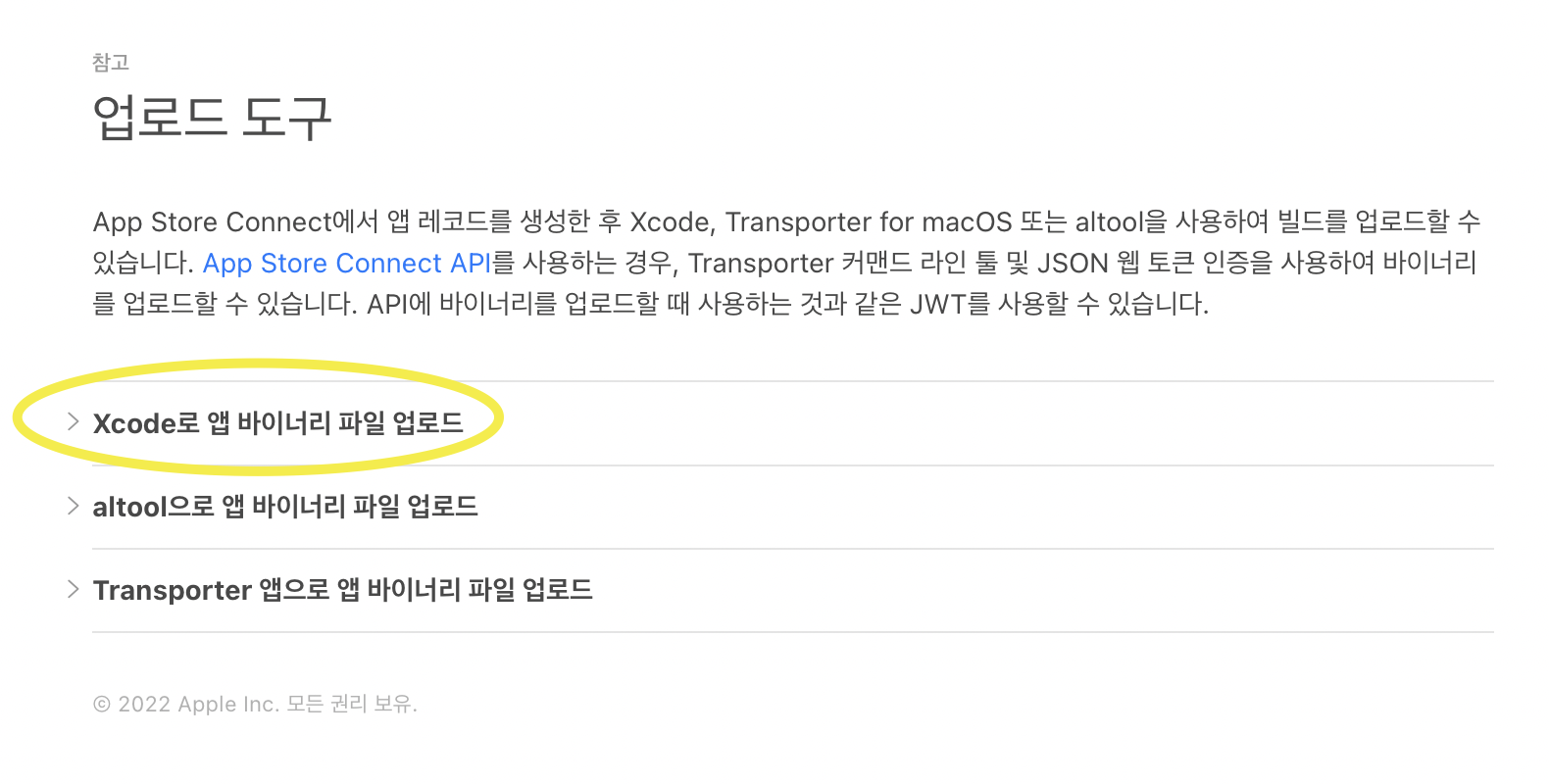The image size is (1549, 784).
Task: Click the disclosure triangle beside Xcode heading
Action: (x=74, y=420)
